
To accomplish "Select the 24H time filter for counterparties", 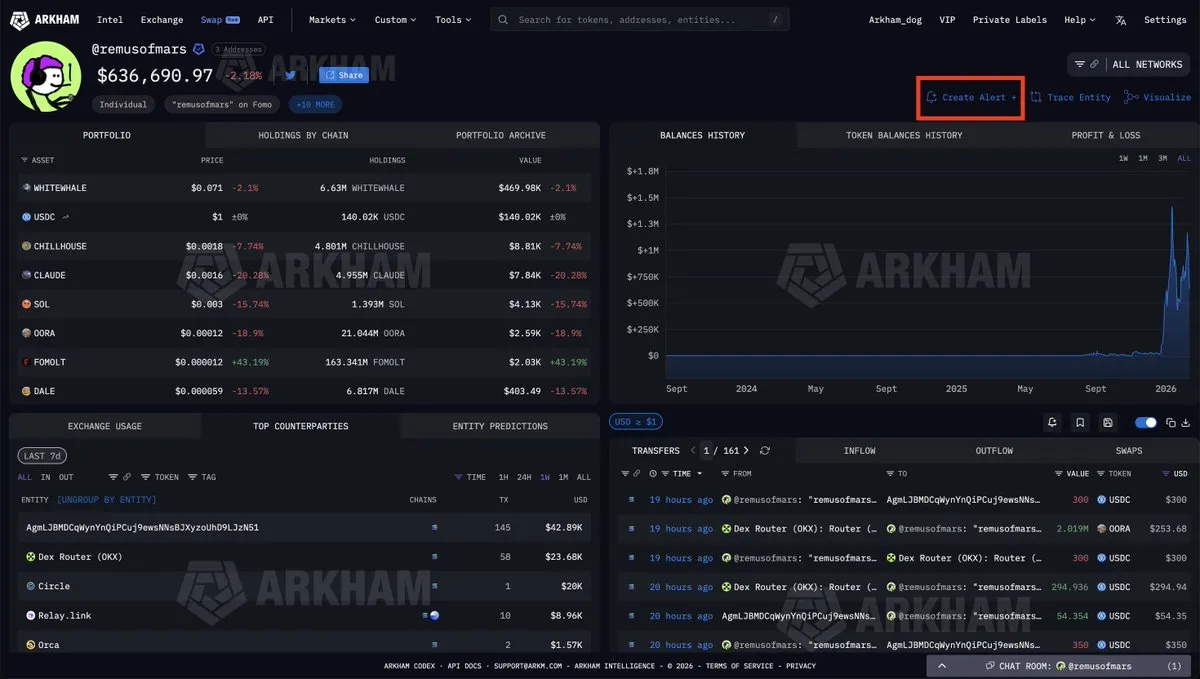I will click(523, 477).
